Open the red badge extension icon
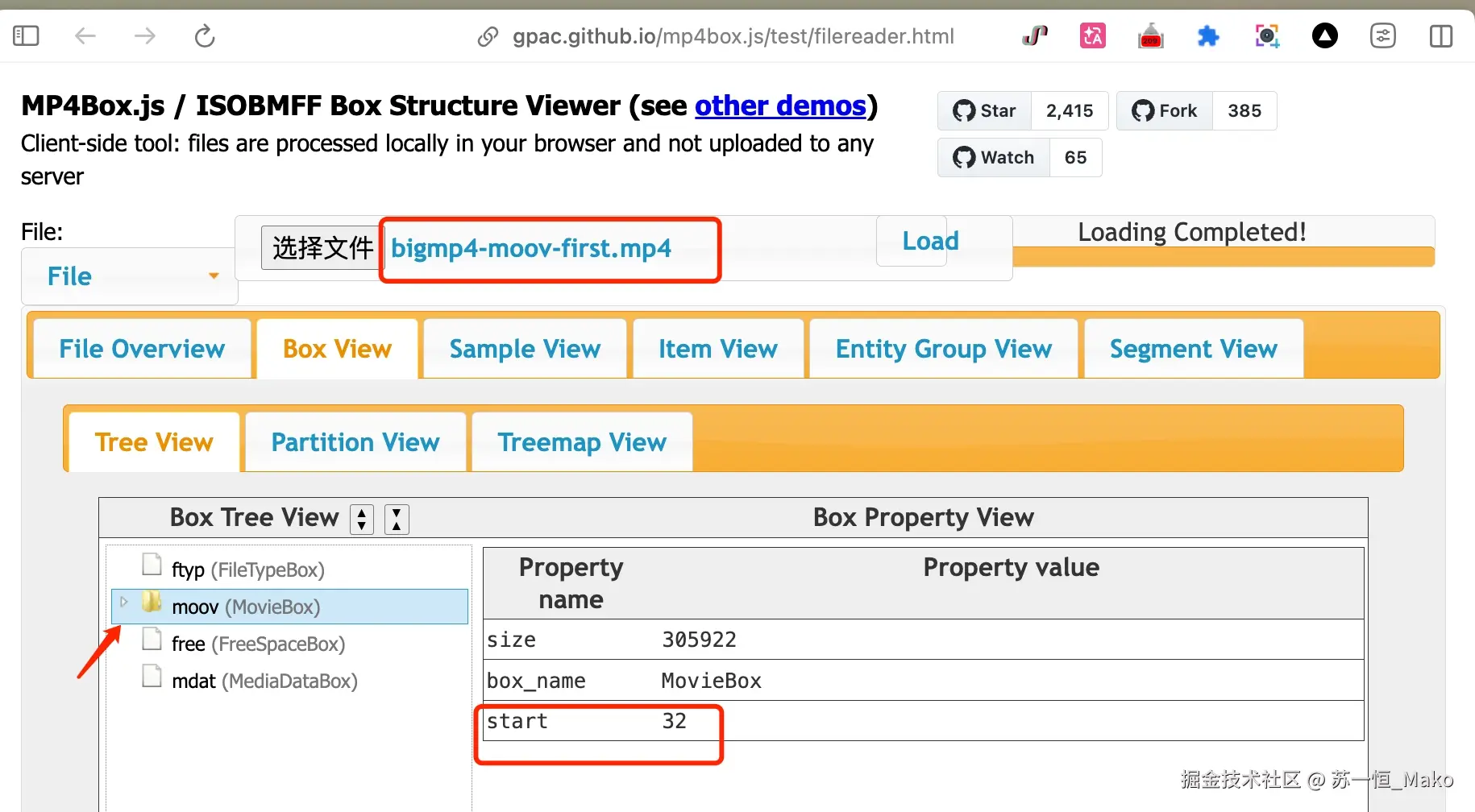 pyautogui.click(x=1151, y=35)
